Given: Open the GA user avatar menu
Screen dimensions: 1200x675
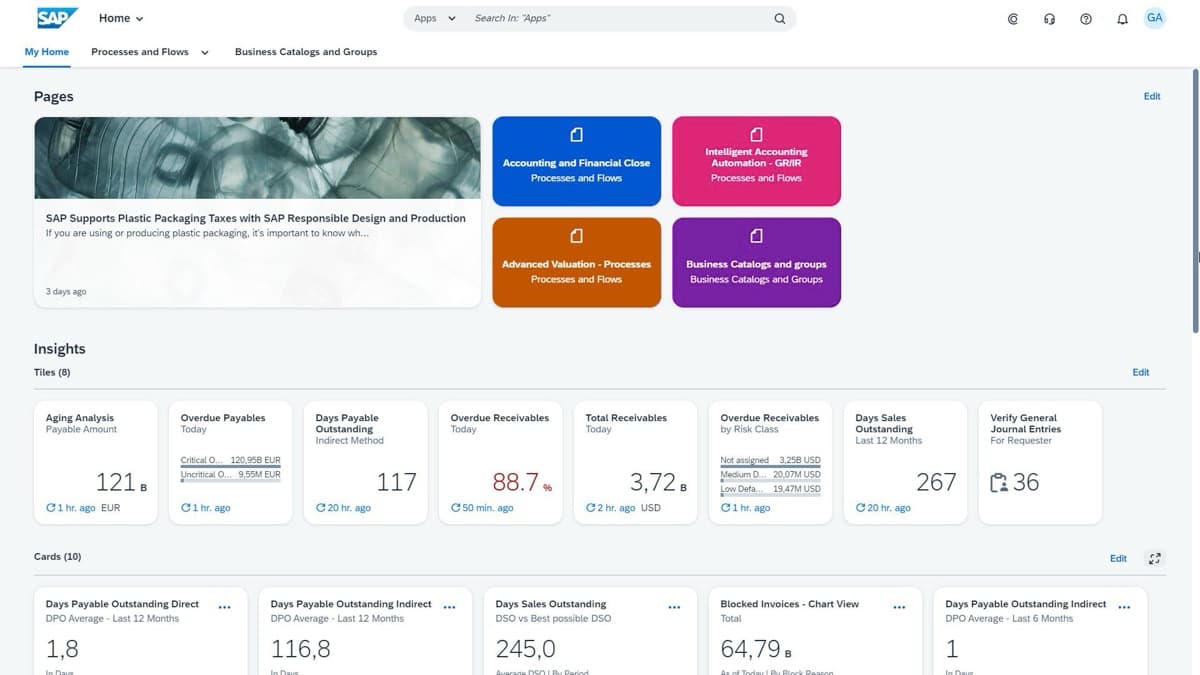Looking at the screenshot, I should [x=1155, y=17].
